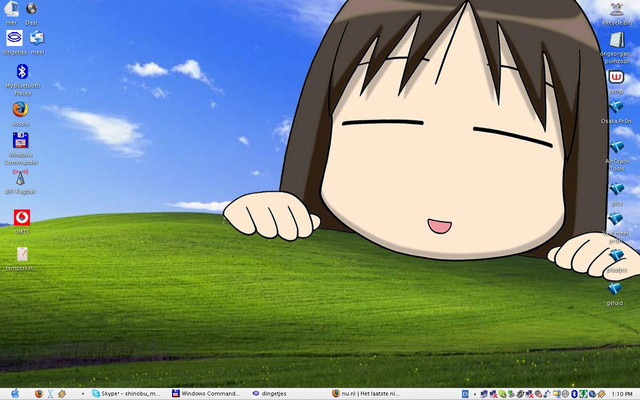Click the music note icon in the system tray
Image resolution: width=640 pixels, height=400 pixels.
tap(547, 394)
